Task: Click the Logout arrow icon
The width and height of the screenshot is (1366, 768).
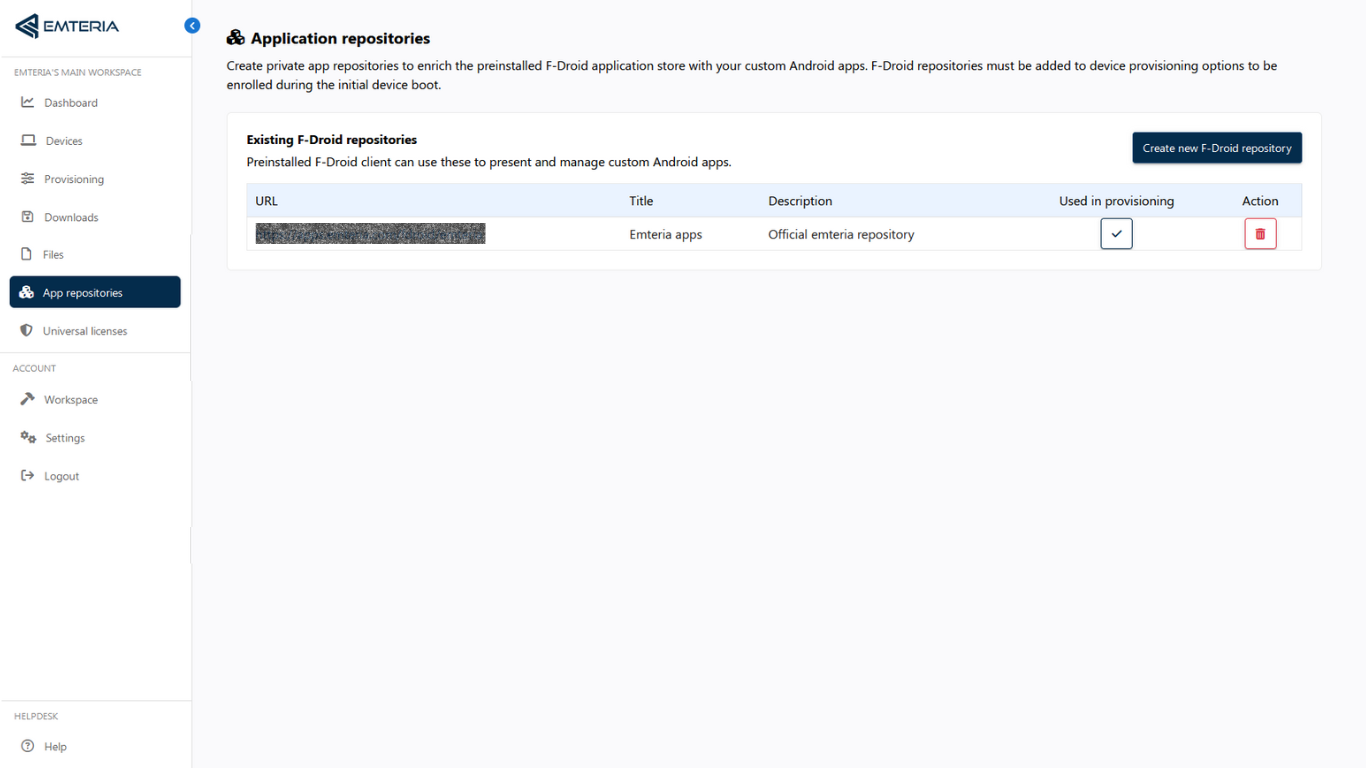Action: [x=28, y=475]
